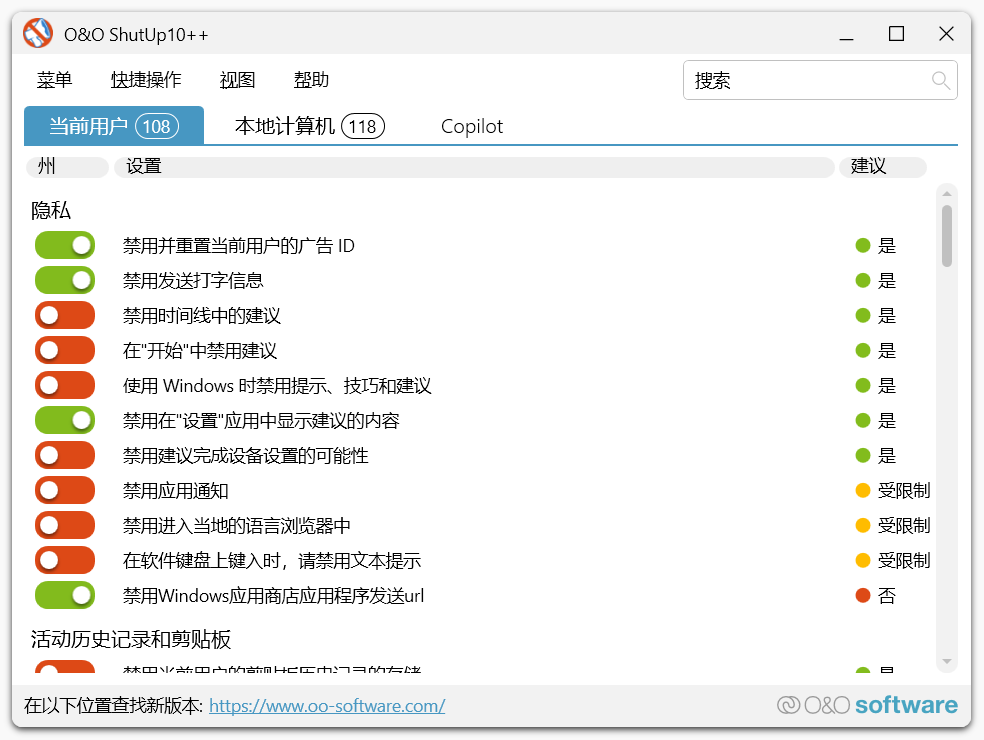Viewport: 984px width, 740px height.
Task: Select 在软件键盘上键入时，请禁用文本提示 text
Action: (272, 560)
